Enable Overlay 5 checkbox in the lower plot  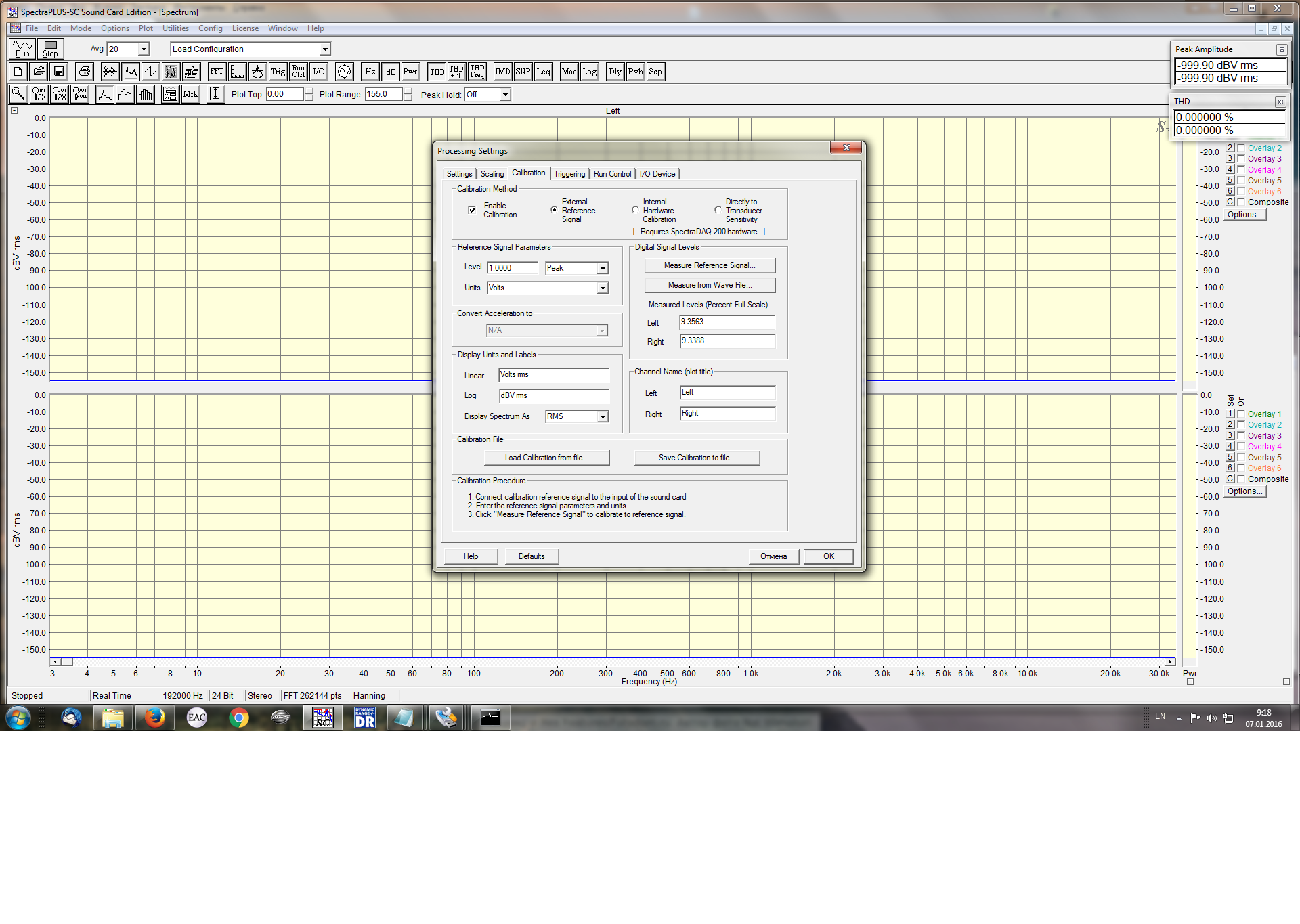[1241, 457]
